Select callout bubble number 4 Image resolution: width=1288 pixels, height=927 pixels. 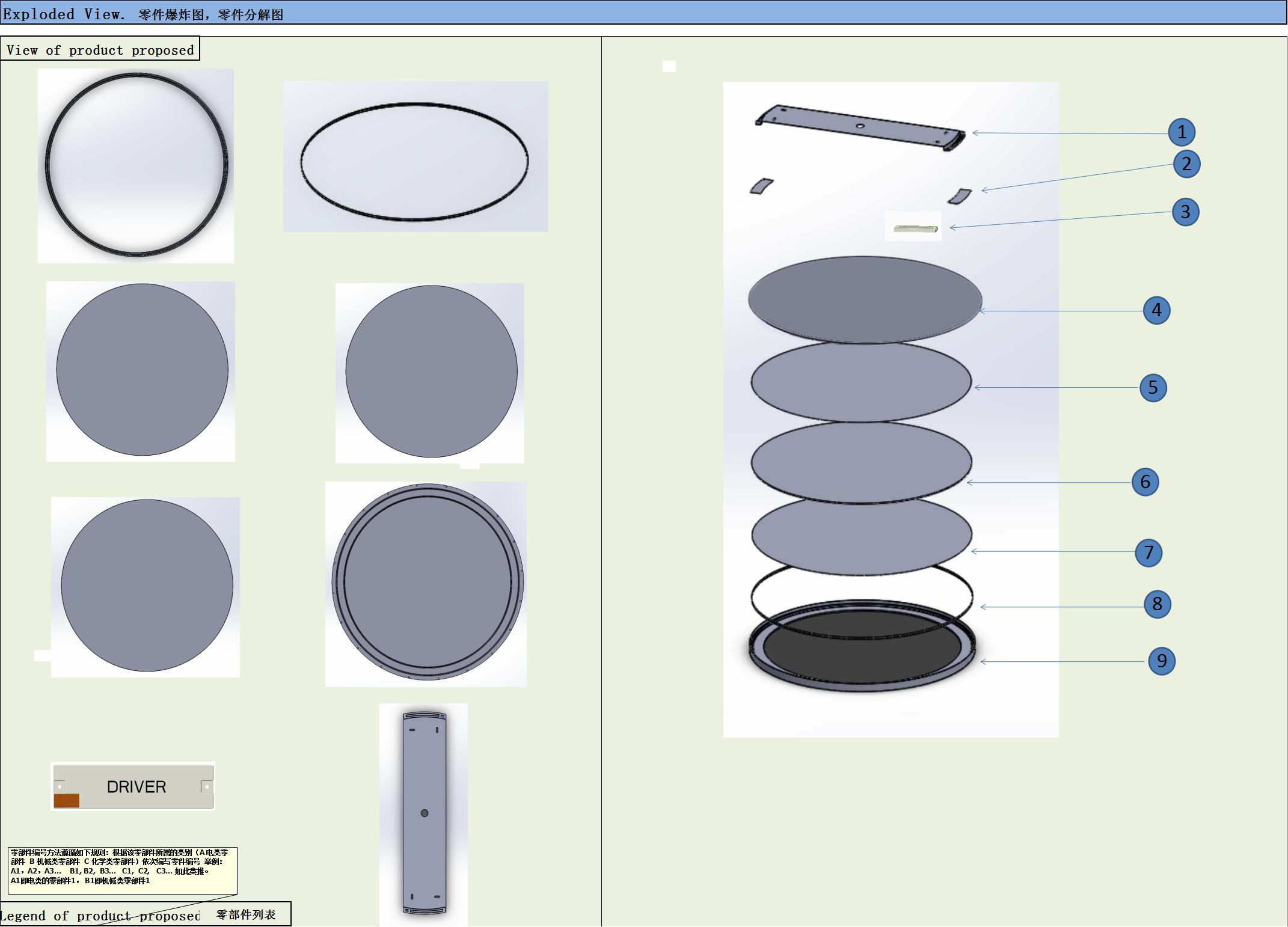point(1156,310)
